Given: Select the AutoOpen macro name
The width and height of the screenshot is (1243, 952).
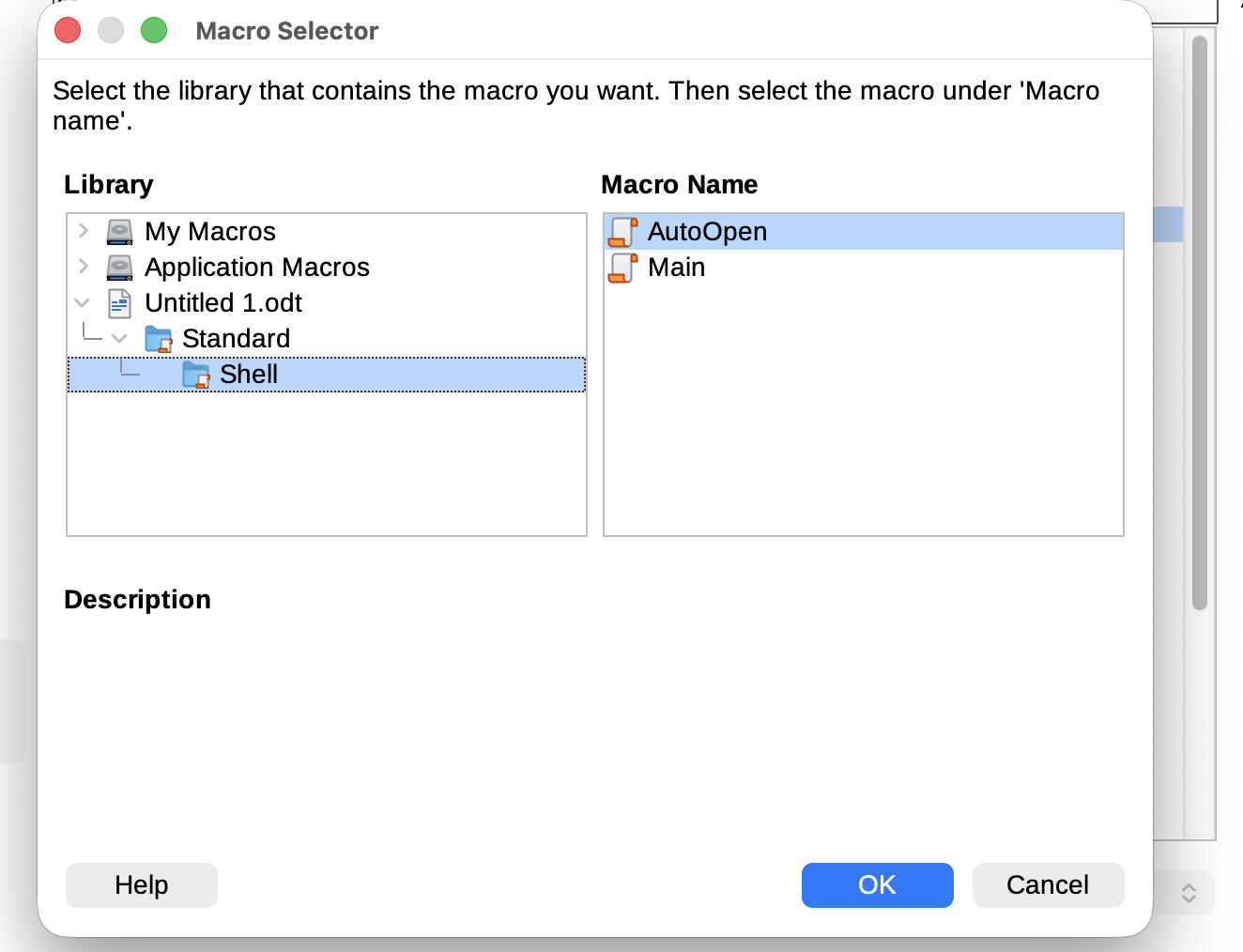Looking at the screenshot, I should 707,232.
